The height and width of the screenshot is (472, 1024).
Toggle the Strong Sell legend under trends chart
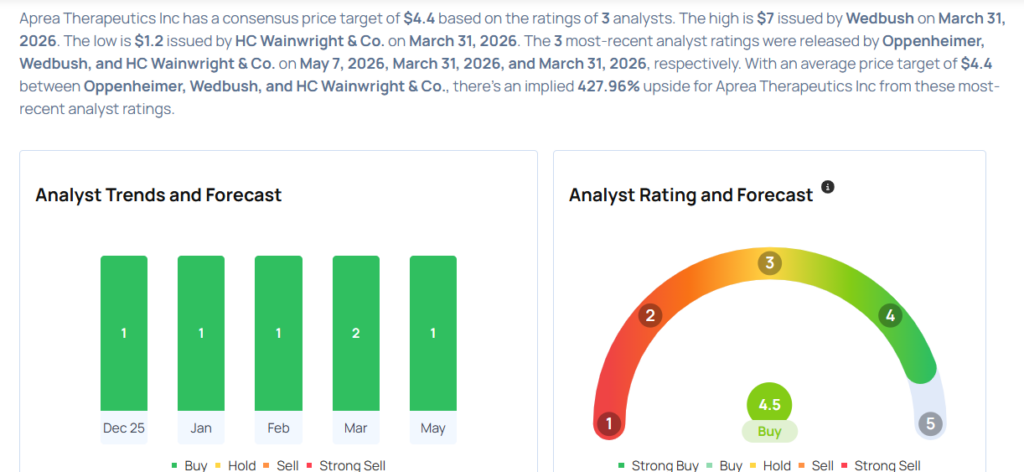[346, 465]
